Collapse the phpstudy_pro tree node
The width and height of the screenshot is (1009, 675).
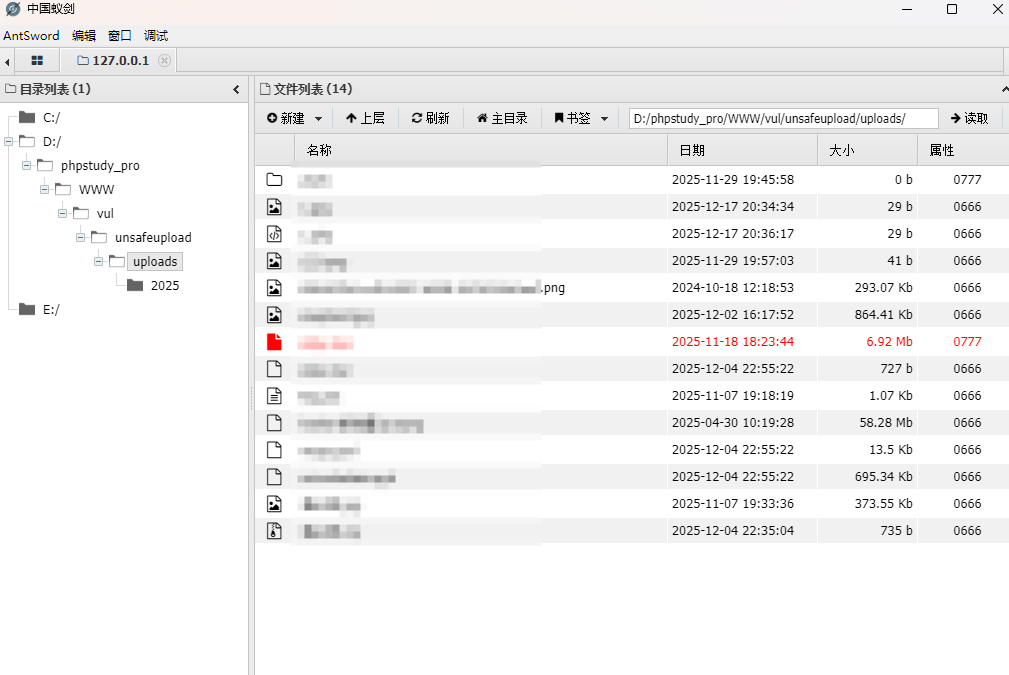pyautogui.click(x=26, y=165)
